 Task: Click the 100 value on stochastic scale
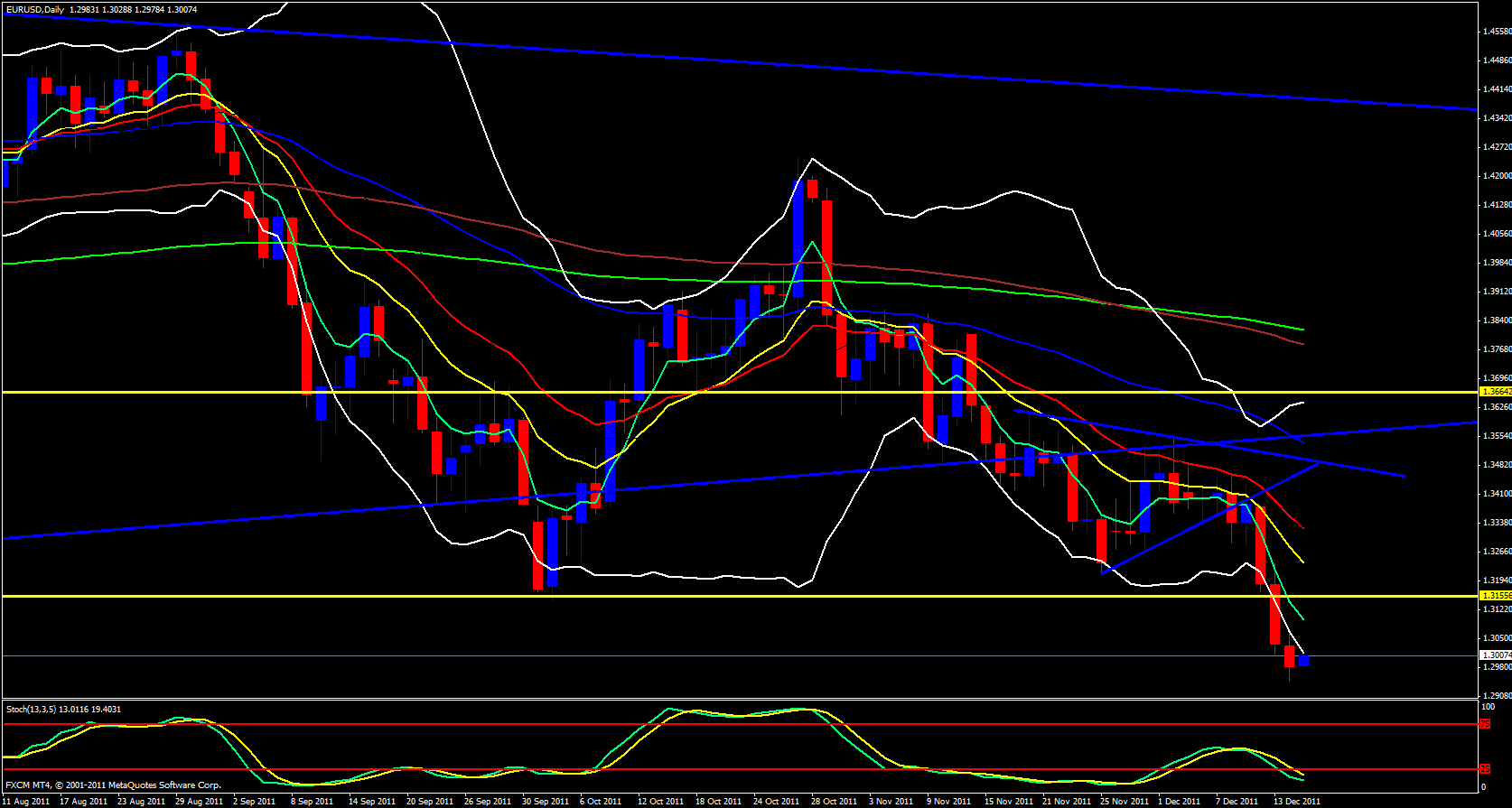[x=1488, y=706]
